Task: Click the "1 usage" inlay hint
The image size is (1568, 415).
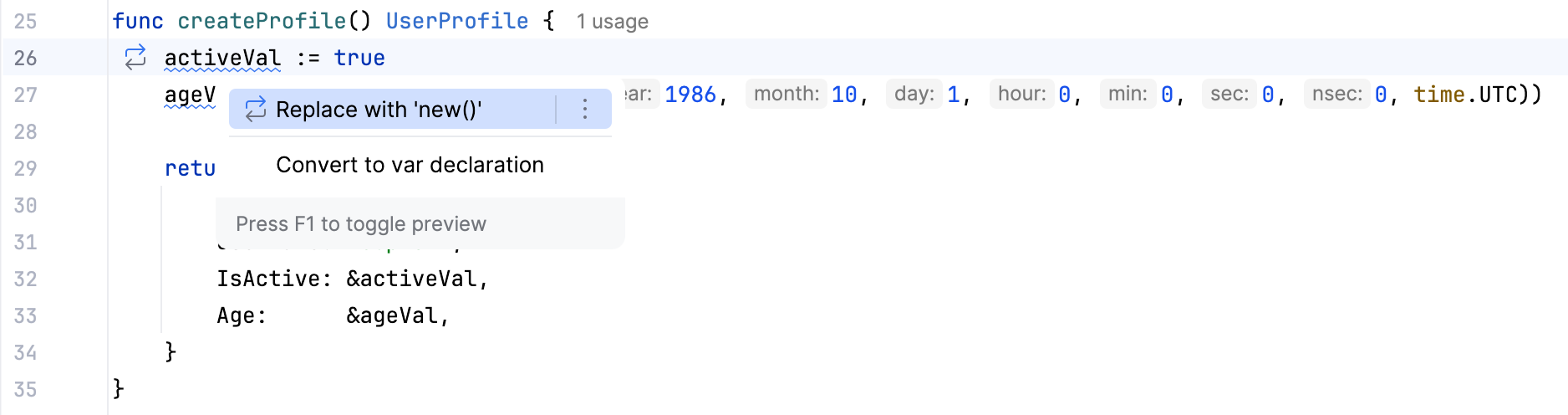Action: point(613,22)
